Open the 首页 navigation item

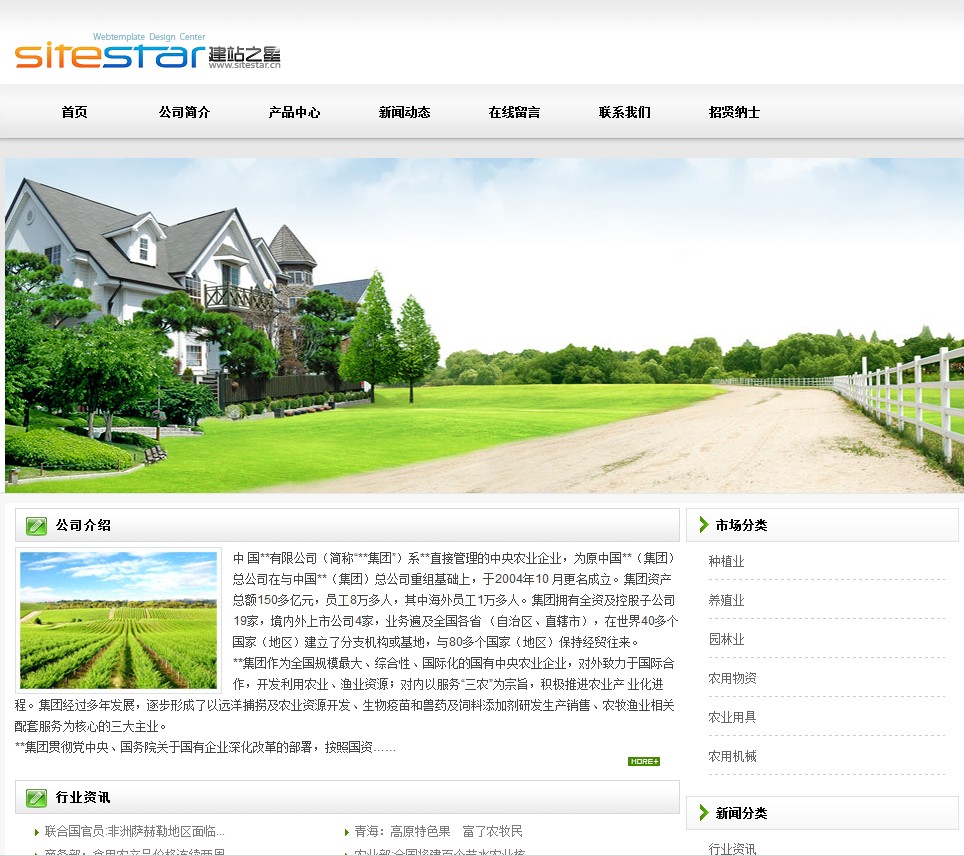(x=74, y=112)
